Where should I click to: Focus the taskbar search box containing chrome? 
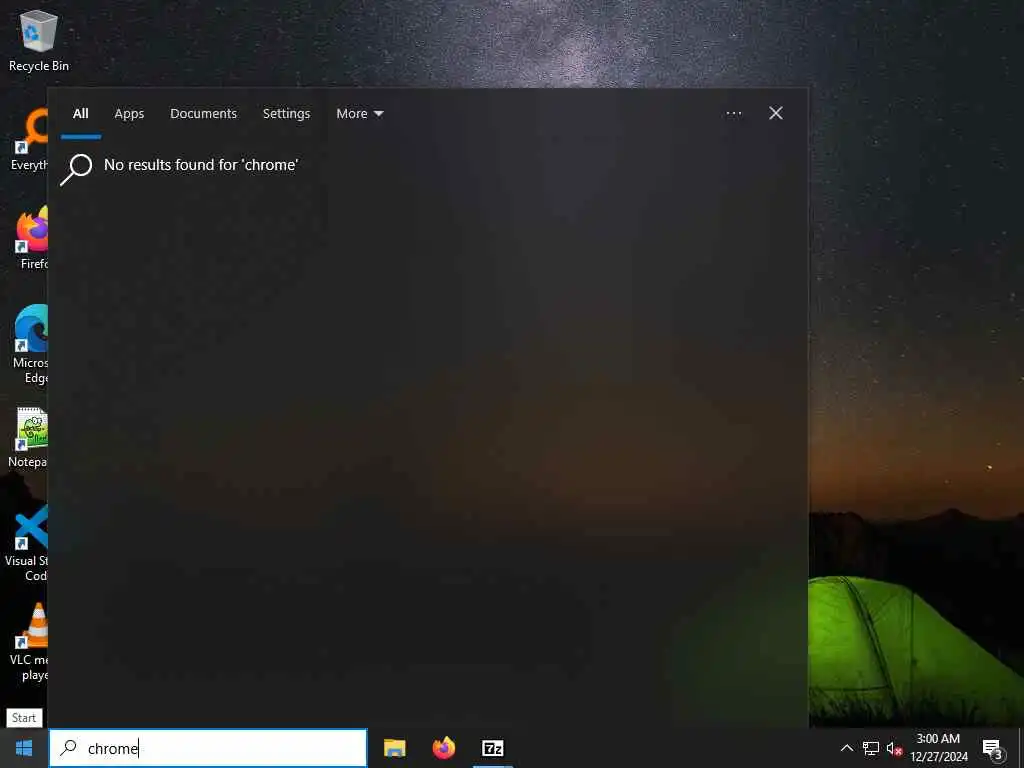(x=208, y=748)
